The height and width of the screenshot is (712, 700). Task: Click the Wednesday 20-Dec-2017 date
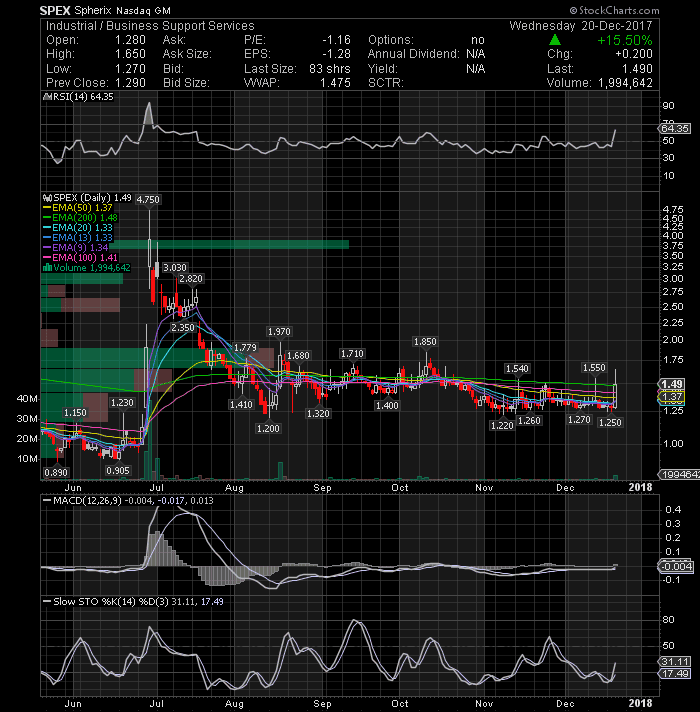point(581,26)
